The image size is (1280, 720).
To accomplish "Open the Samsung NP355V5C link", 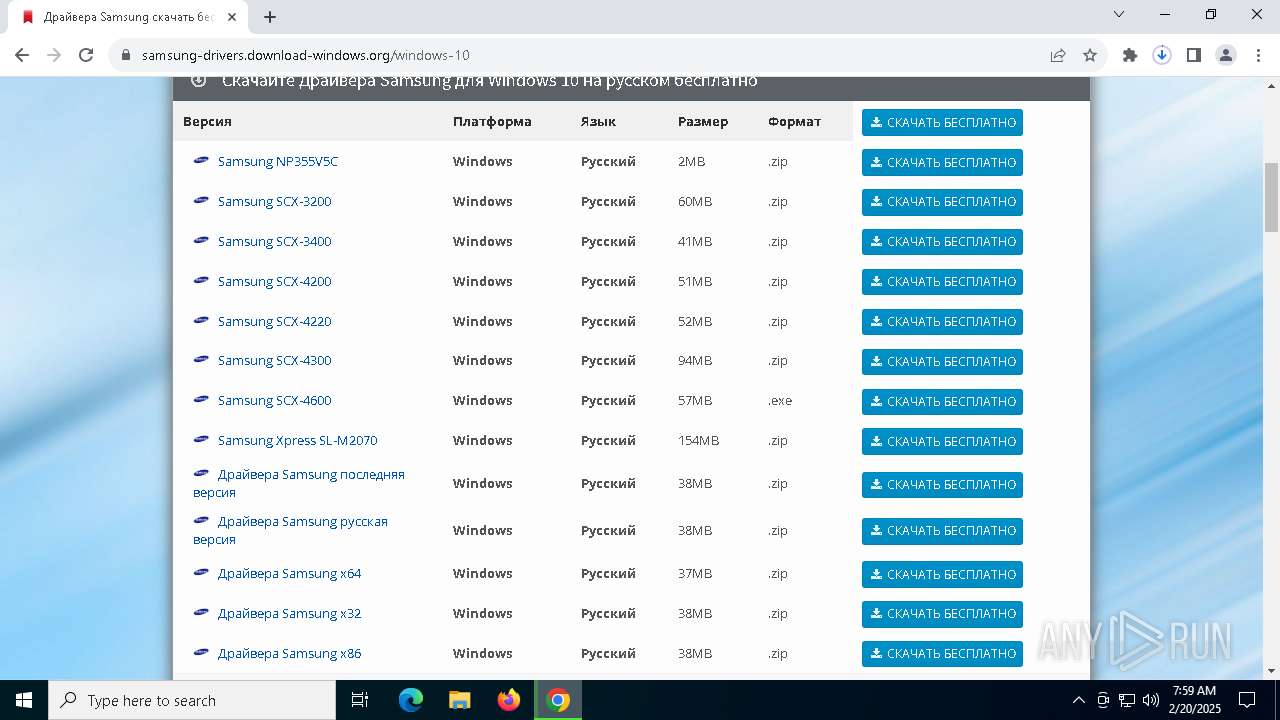I will [x=278, y=161].
